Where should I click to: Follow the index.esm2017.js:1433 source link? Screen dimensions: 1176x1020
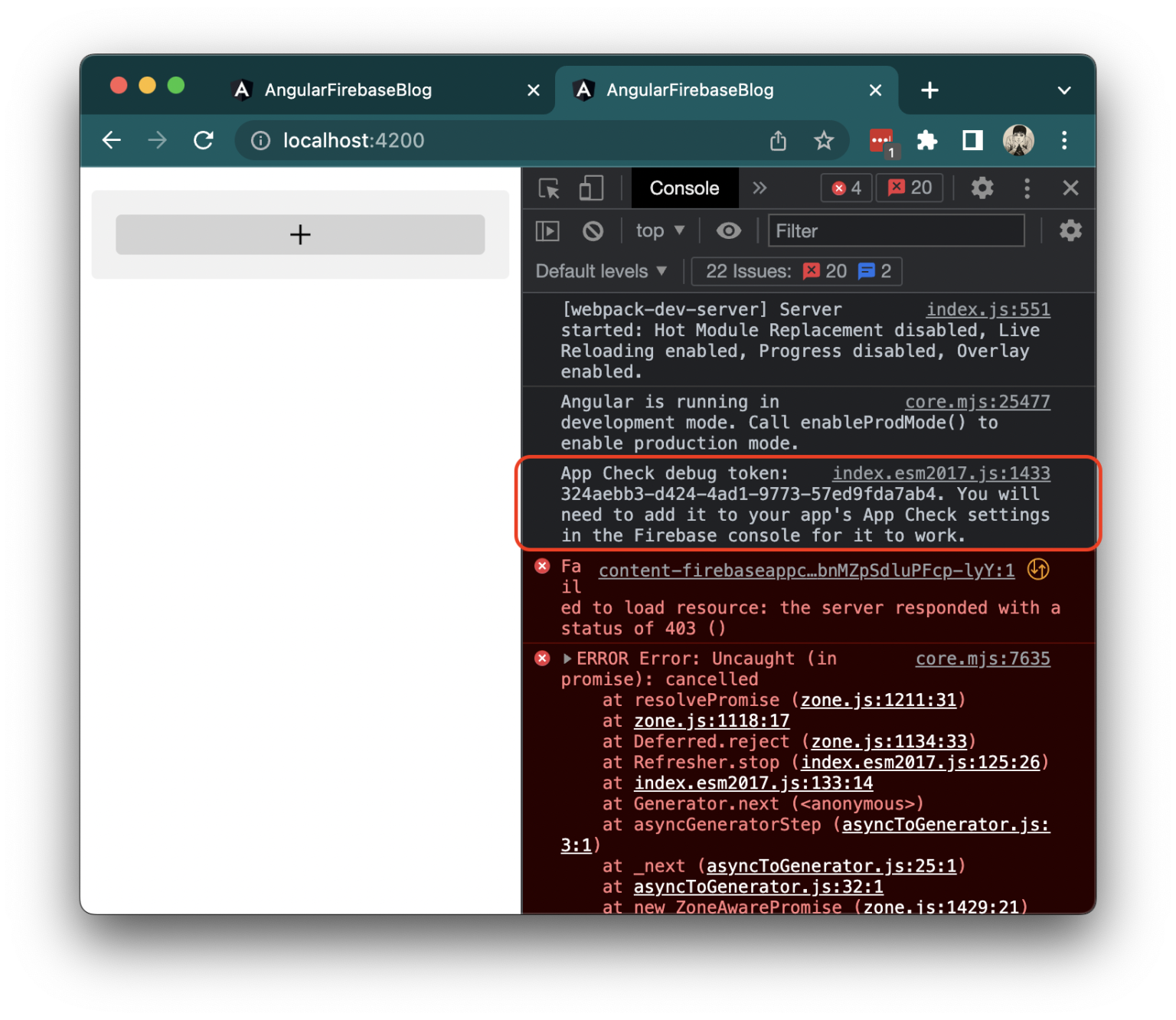click(941, 473)
